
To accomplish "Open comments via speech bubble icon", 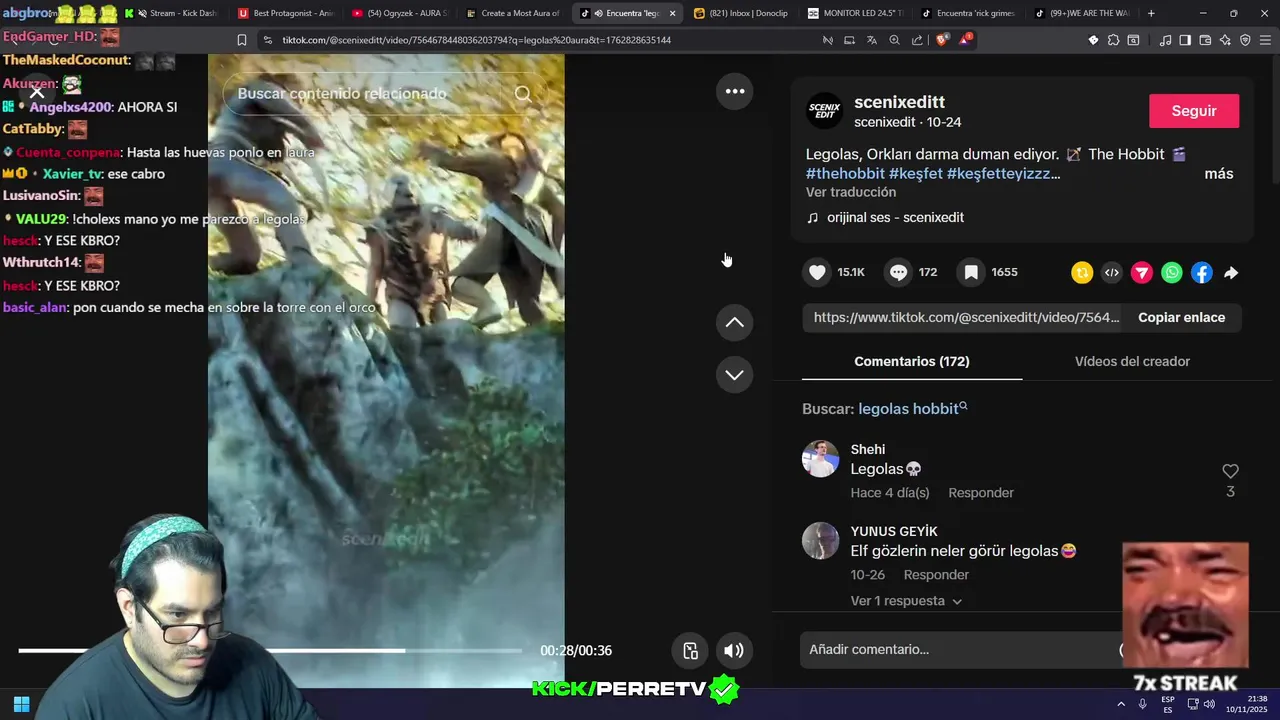I will pos(899,272).
